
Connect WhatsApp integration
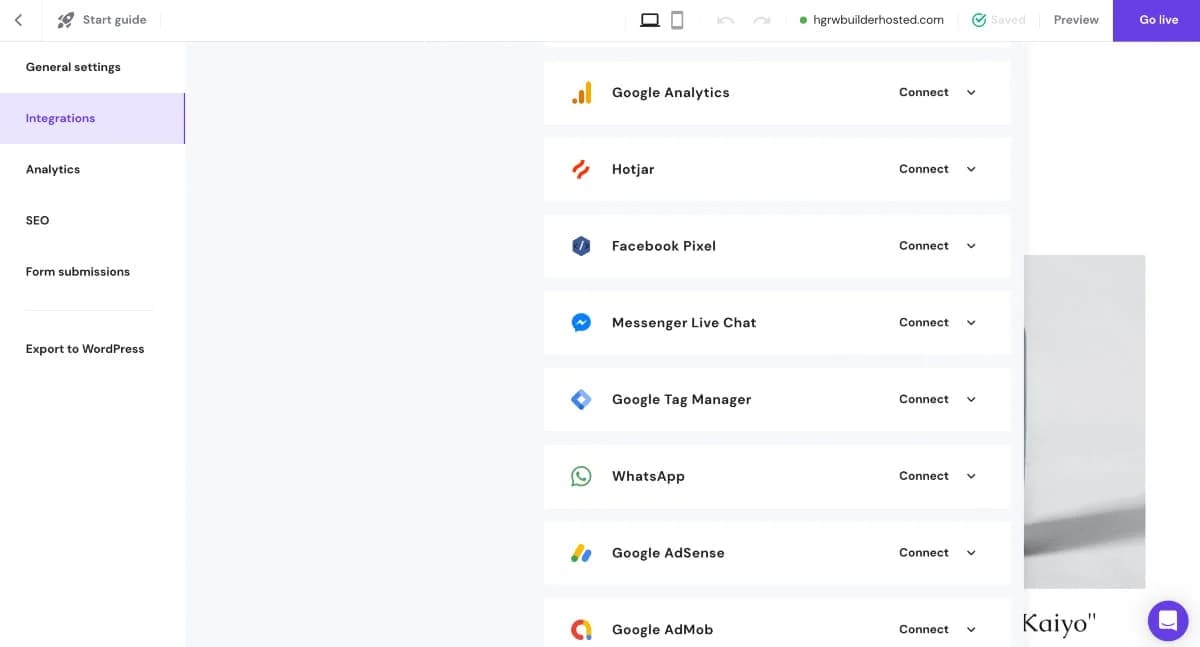click(x=923, y=476)
